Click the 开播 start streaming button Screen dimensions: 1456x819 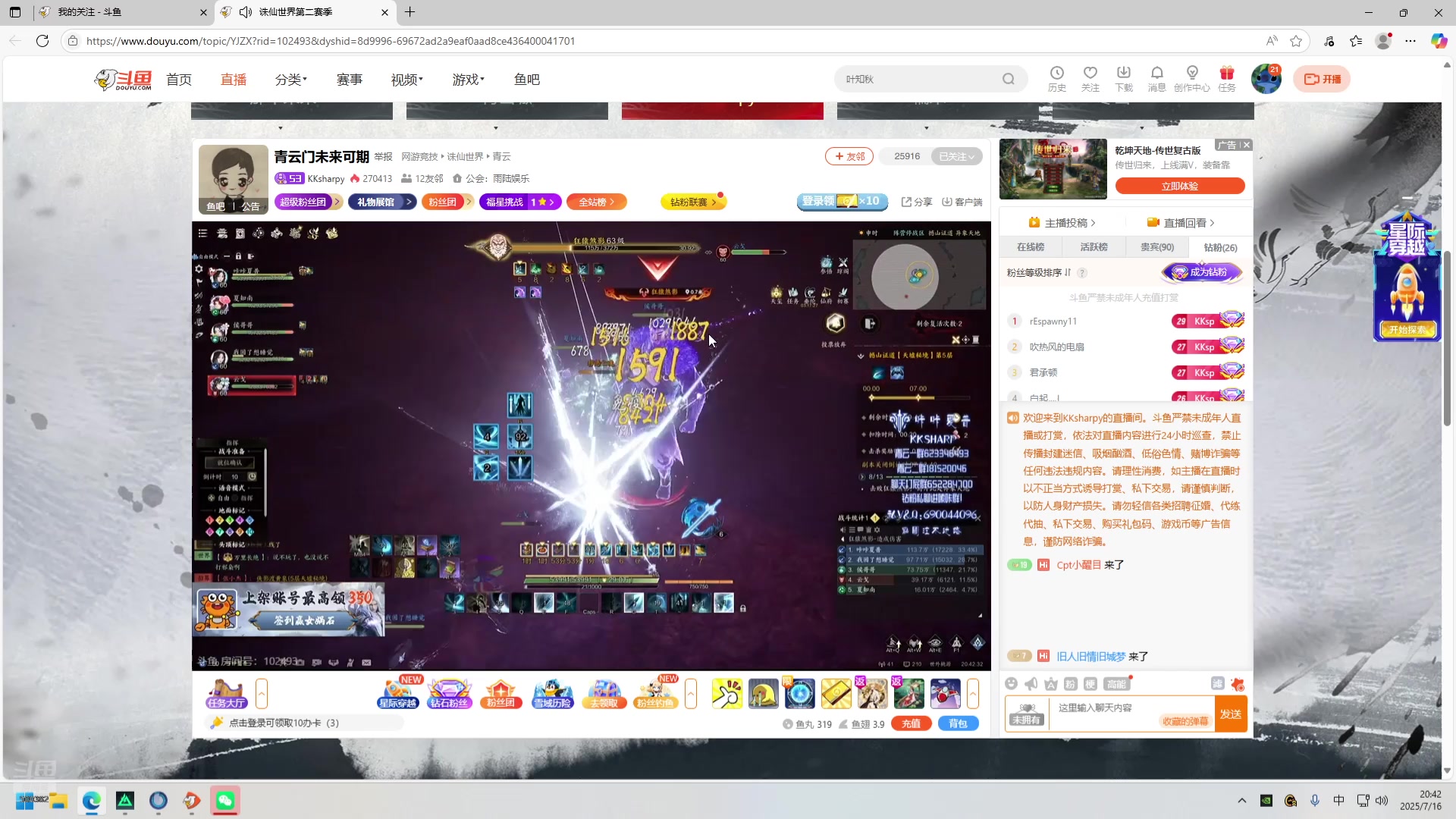pyautogui.click(x=1322, y=79)
